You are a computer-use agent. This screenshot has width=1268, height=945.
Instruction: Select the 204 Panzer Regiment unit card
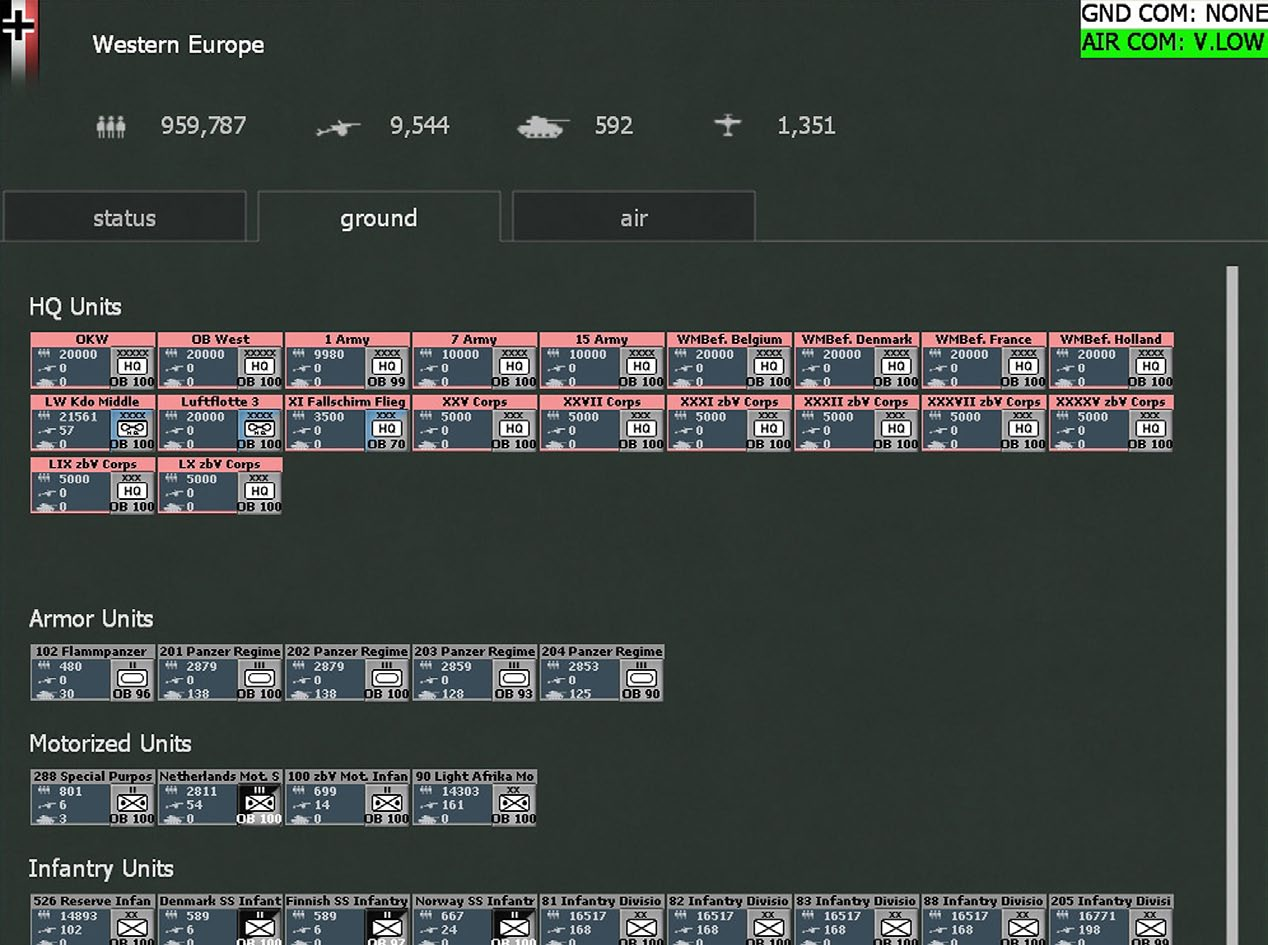click(x=602, y=673)
